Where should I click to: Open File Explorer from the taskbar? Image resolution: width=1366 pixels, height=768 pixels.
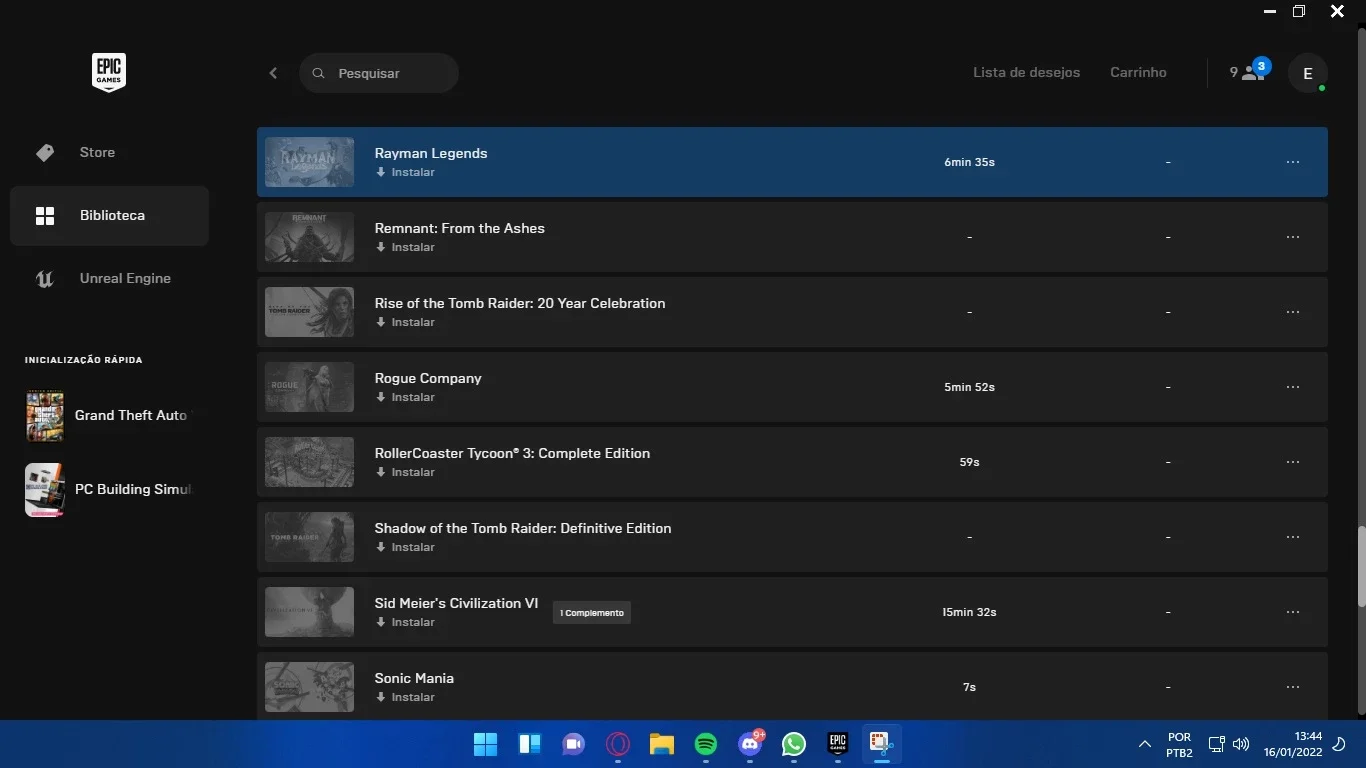pos(662,744)
